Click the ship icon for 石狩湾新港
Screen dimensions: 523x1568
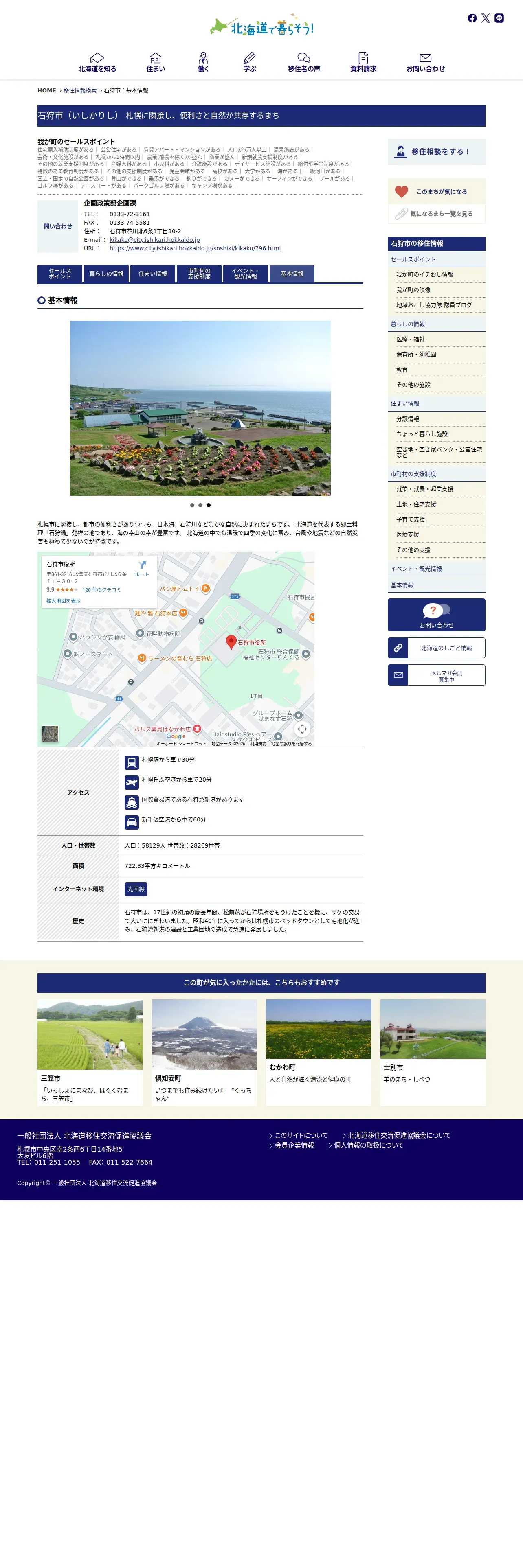click(132, 802)
